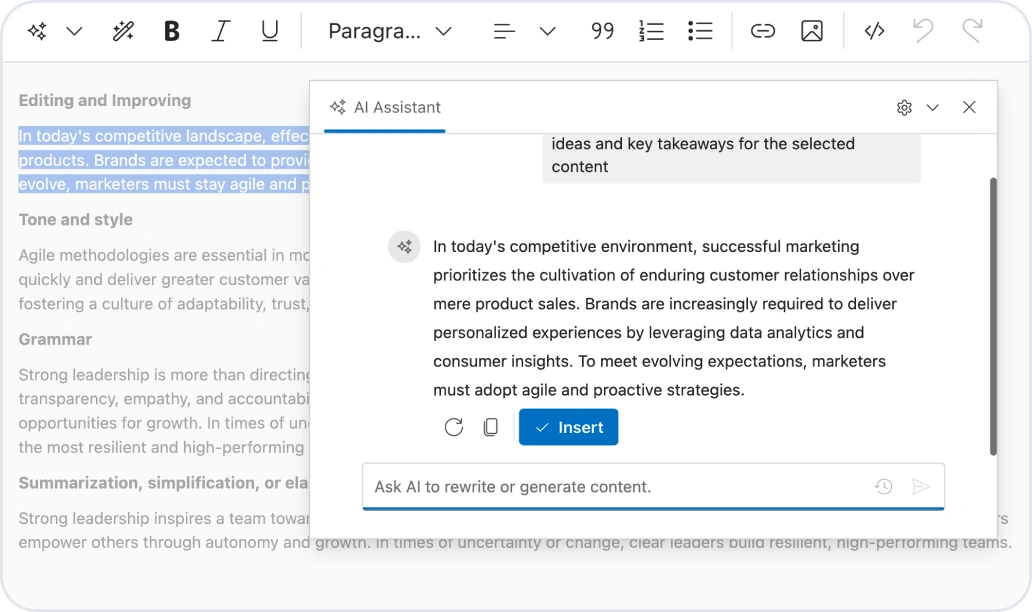Click the 'Agile methodologies are essential' paragraph
Screen dimensions: 1032x612
[x=163, y=279]
